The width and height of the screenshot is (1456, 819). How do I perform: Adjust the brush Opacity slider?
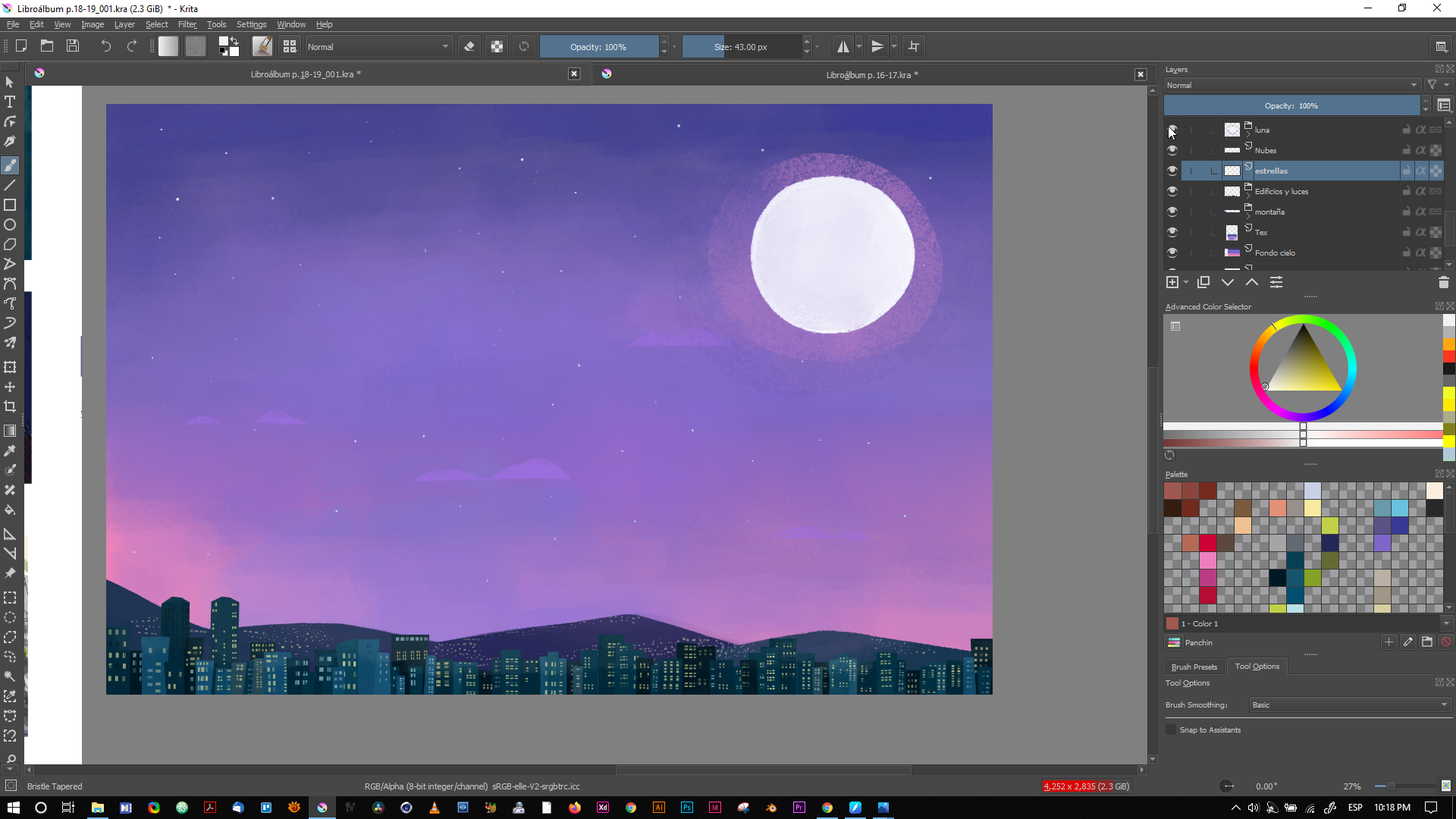pos(599,46)
